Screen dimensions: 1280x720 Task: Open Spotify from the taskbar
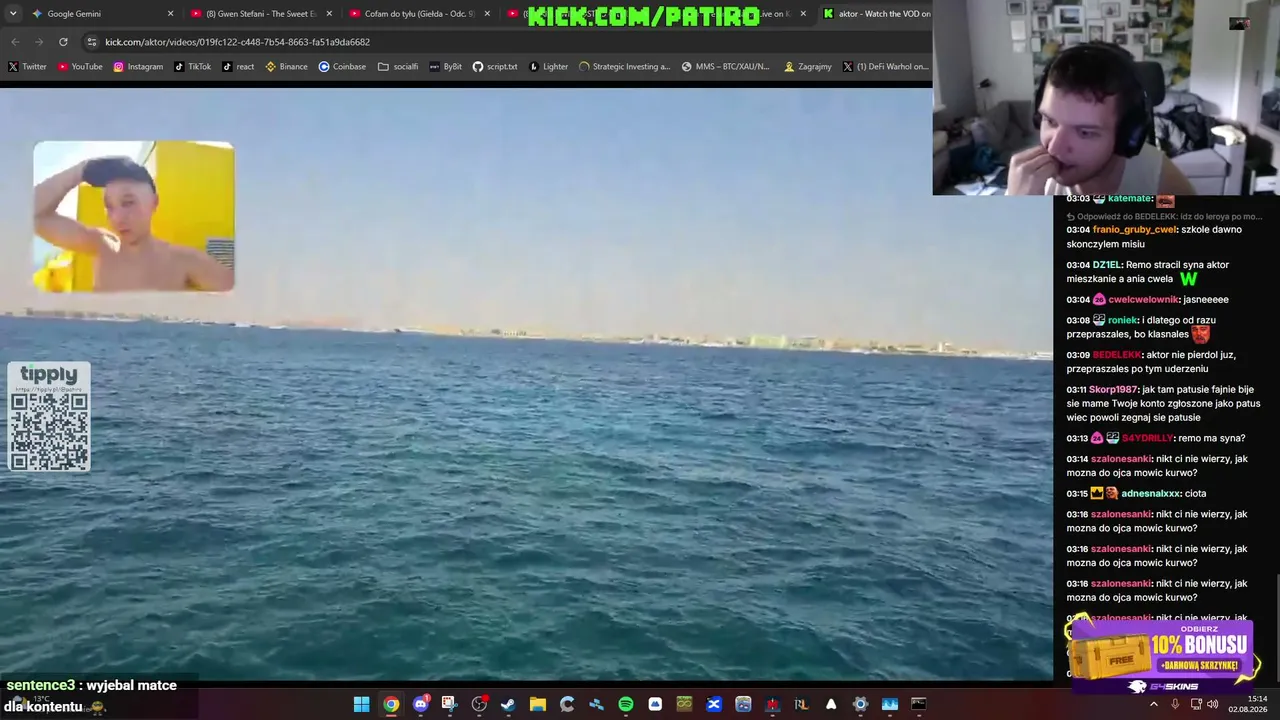625,704
